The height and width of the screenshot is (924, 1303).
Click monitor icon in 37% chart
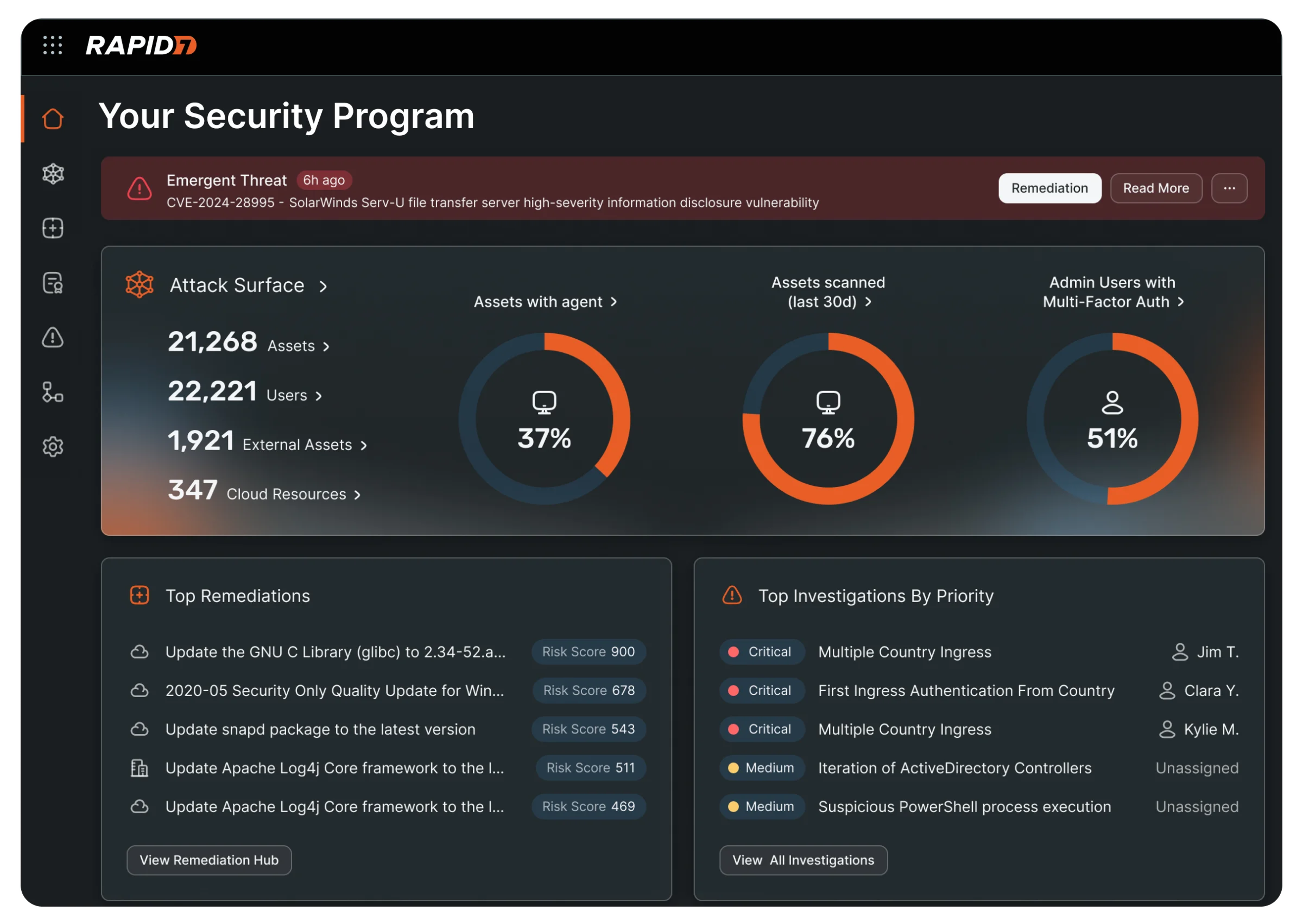544,402
